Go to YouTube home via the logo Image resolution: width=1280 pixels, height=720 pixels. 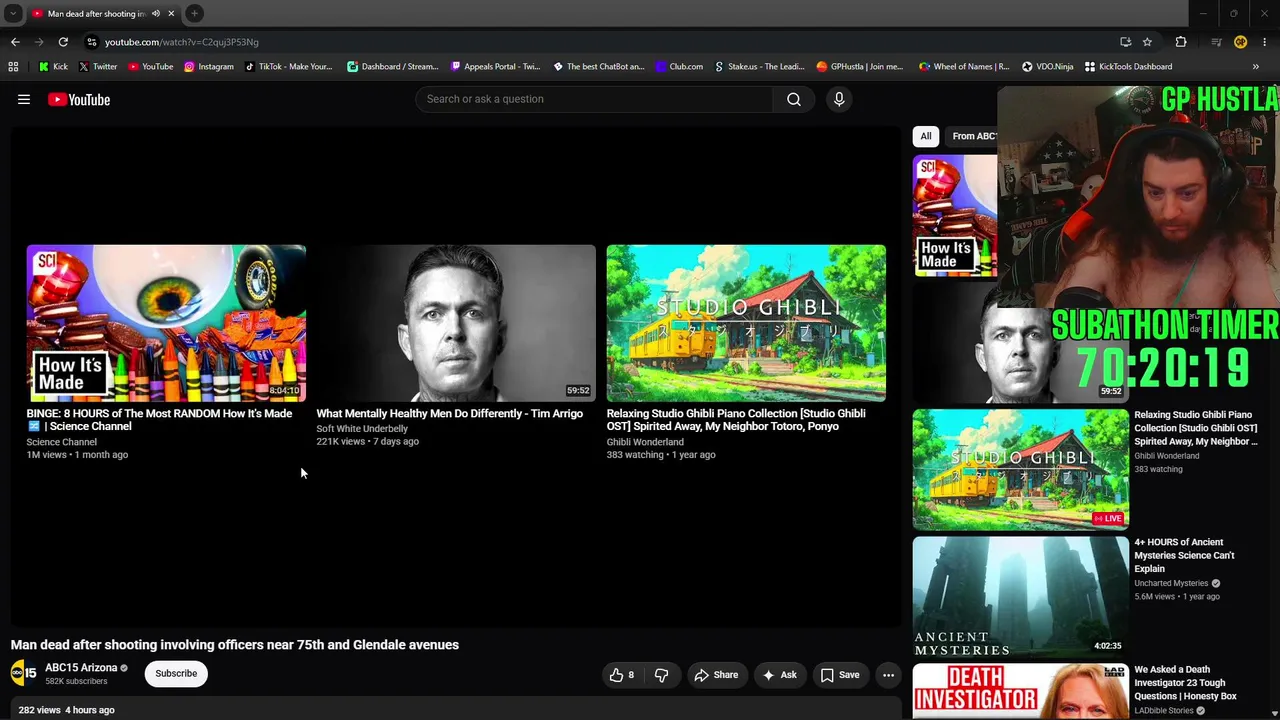tap(79, 99)
